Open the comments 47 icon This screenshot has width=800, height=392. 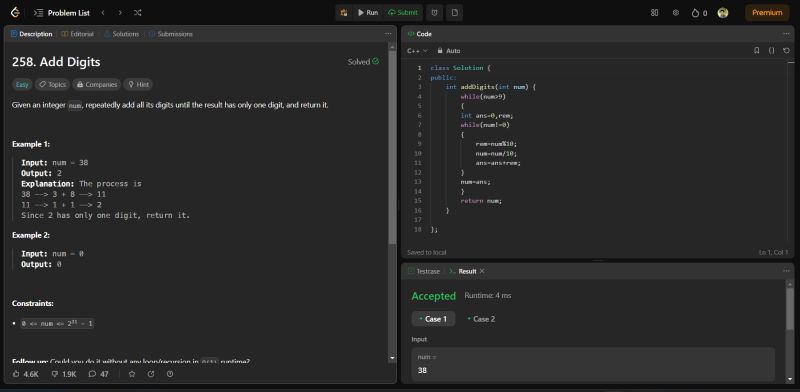pos(98,374)
